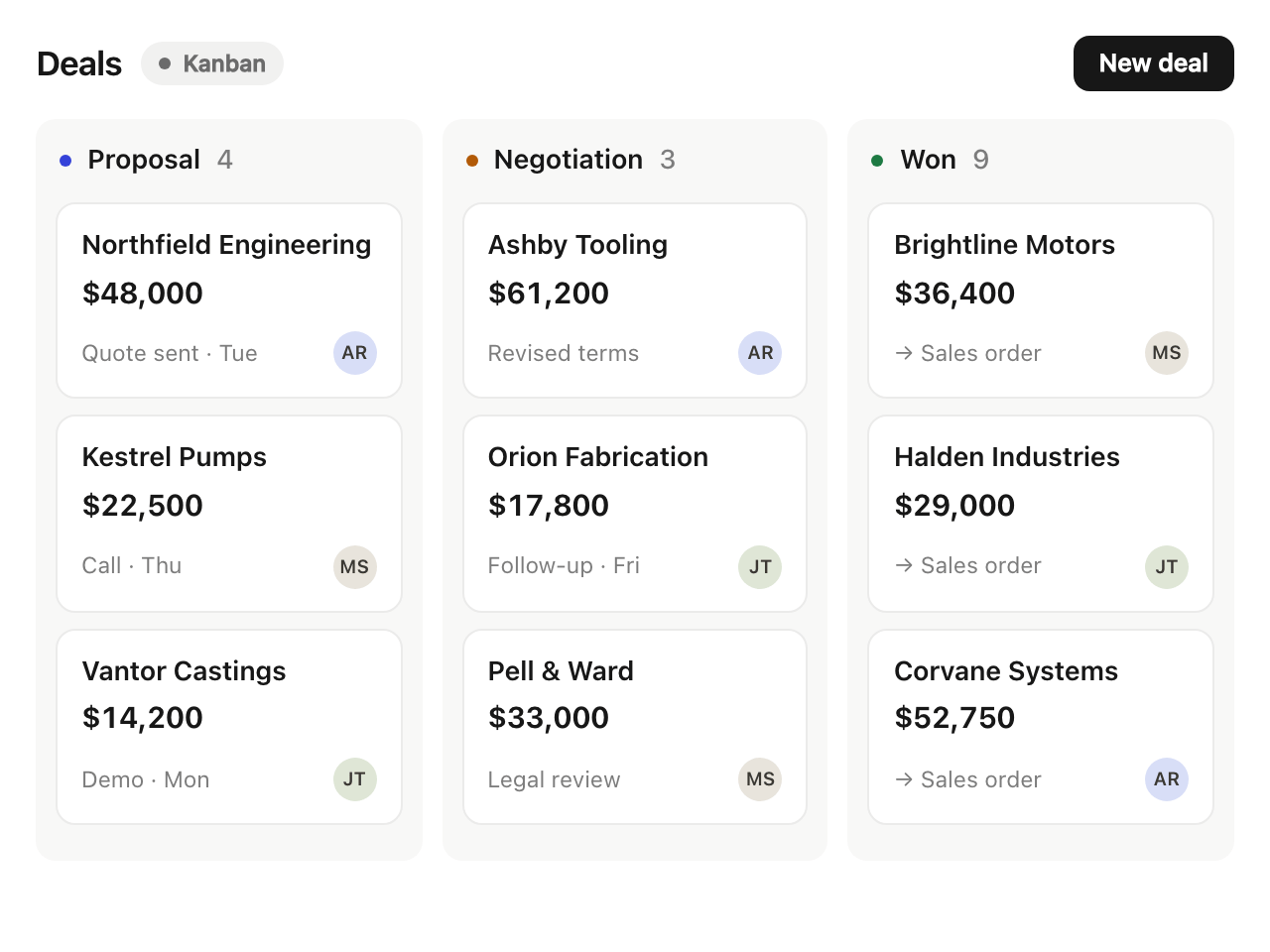Click the $14,200 deal amount
1270x952 pixels.
point(143,718)
